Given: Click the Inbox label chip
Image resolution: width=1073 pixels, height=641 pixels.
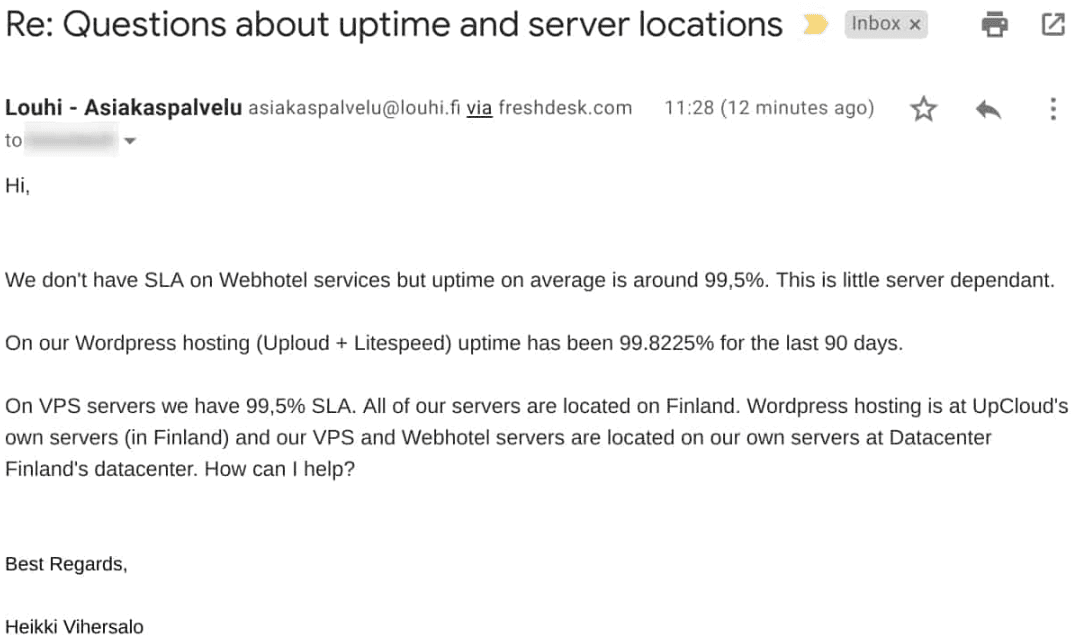Looking at the screenshot, I should [x=875, y=25].
